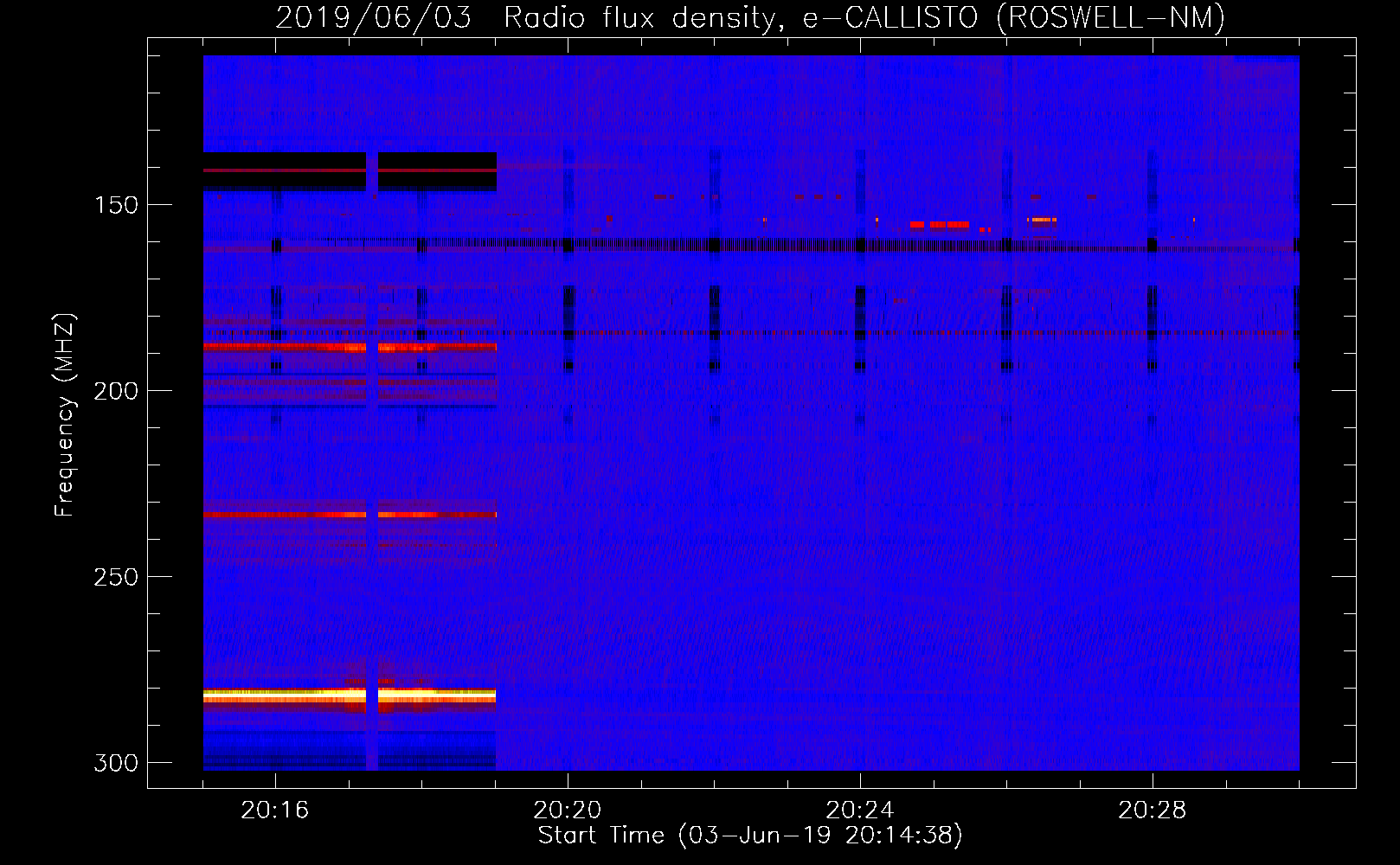Select the 300 frequency tick label
This screenshot has width=1400, height=865.
(116, 763)
